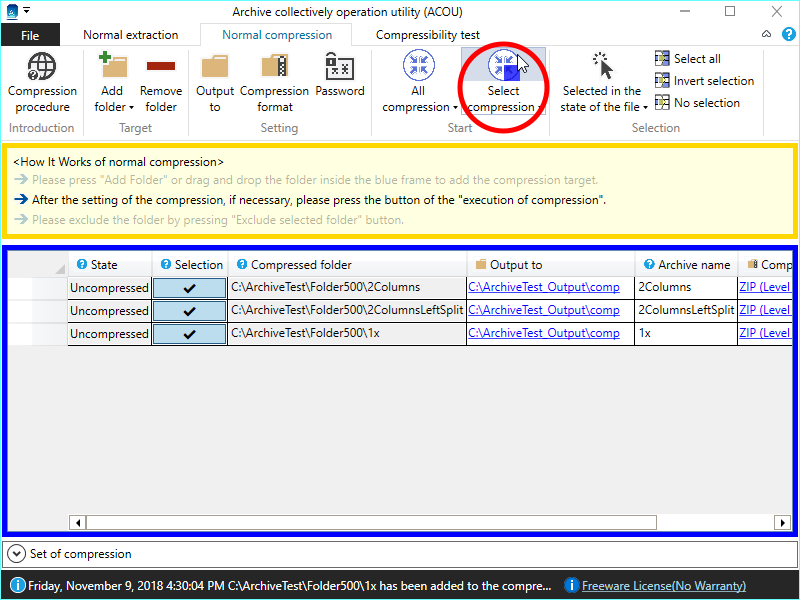Uncheck selection for the Folder500\1x row
The height and width of the screenshot is (600, 800).
pyautogui.click(x=189, y=334)
